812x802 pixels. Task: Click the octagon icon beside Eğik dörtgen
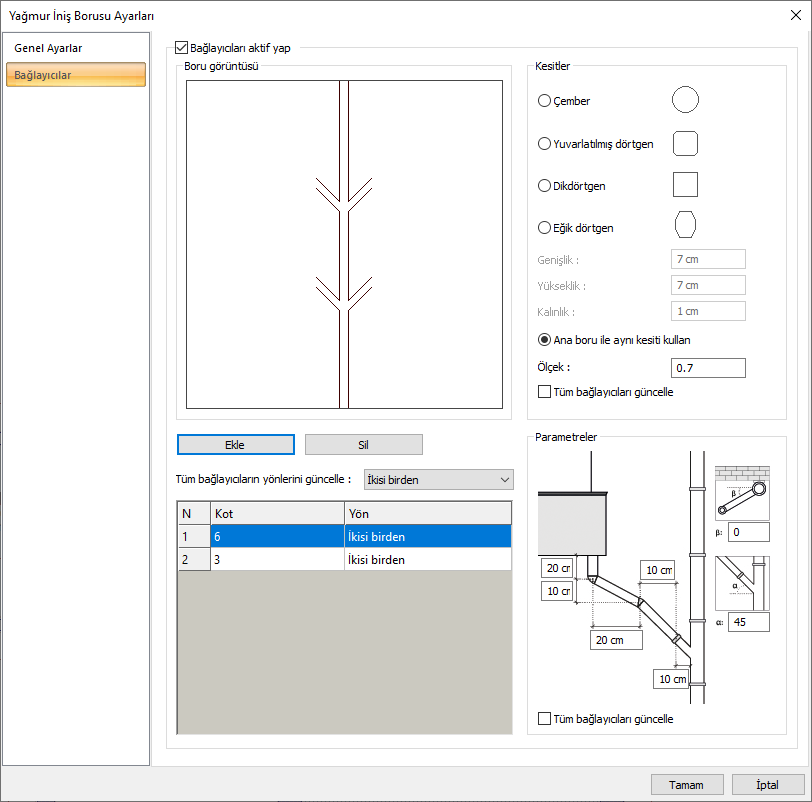tap(685, 226)
